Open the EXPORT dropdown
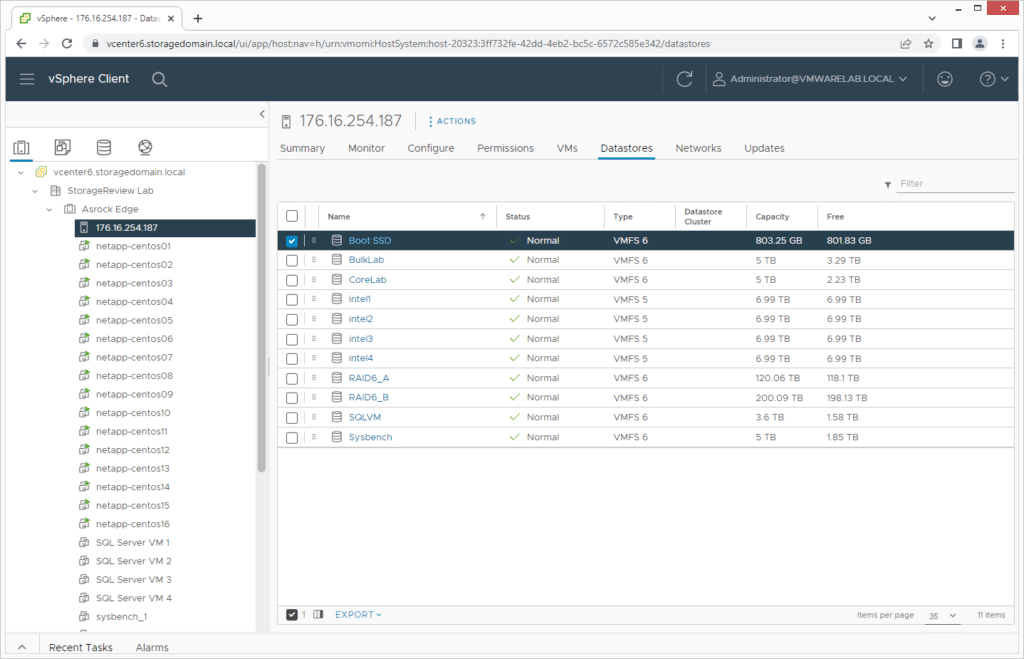1024x659 pixels. (x=358, y=615)
